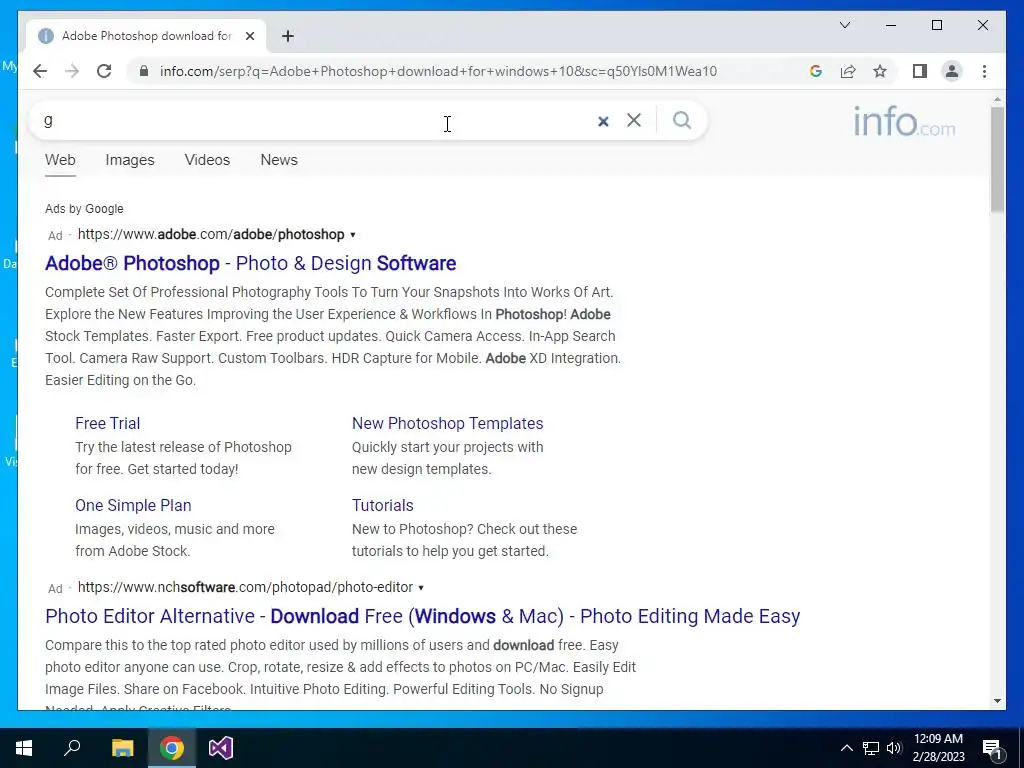Screen dimensions: 1024x768
Task: Click the adobe.com/adobe/photoshop ad URL text
Action: [x=211, y=234]
